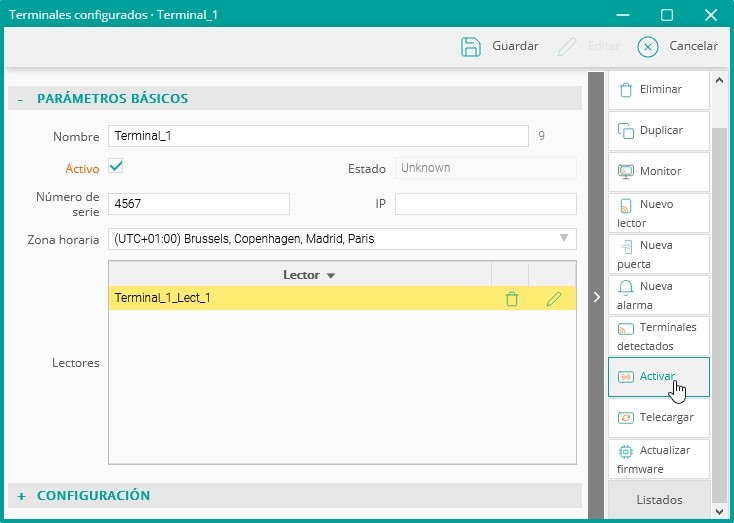Screen dimensions: 734x523
Task: Click Eliminar in the side panel
Action: coord(658,90)
